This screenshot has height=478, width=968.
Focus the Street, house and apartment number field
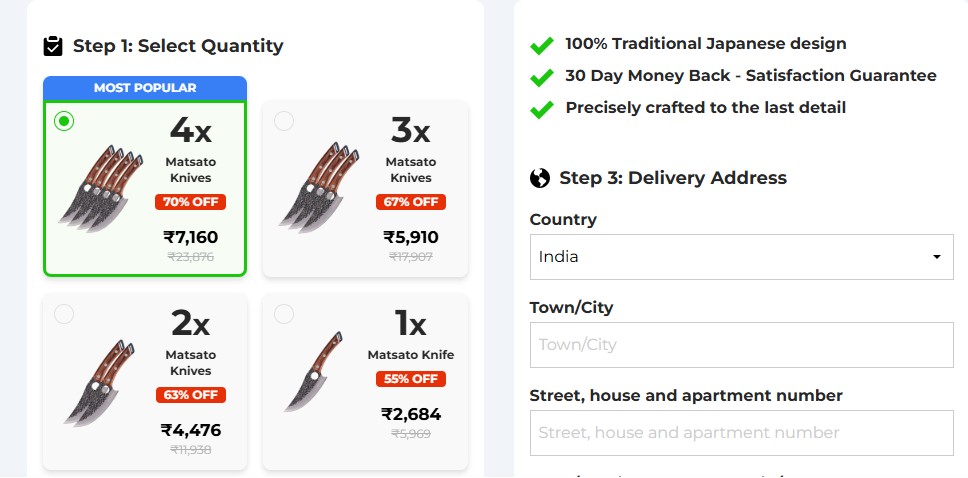coord(741,433)
